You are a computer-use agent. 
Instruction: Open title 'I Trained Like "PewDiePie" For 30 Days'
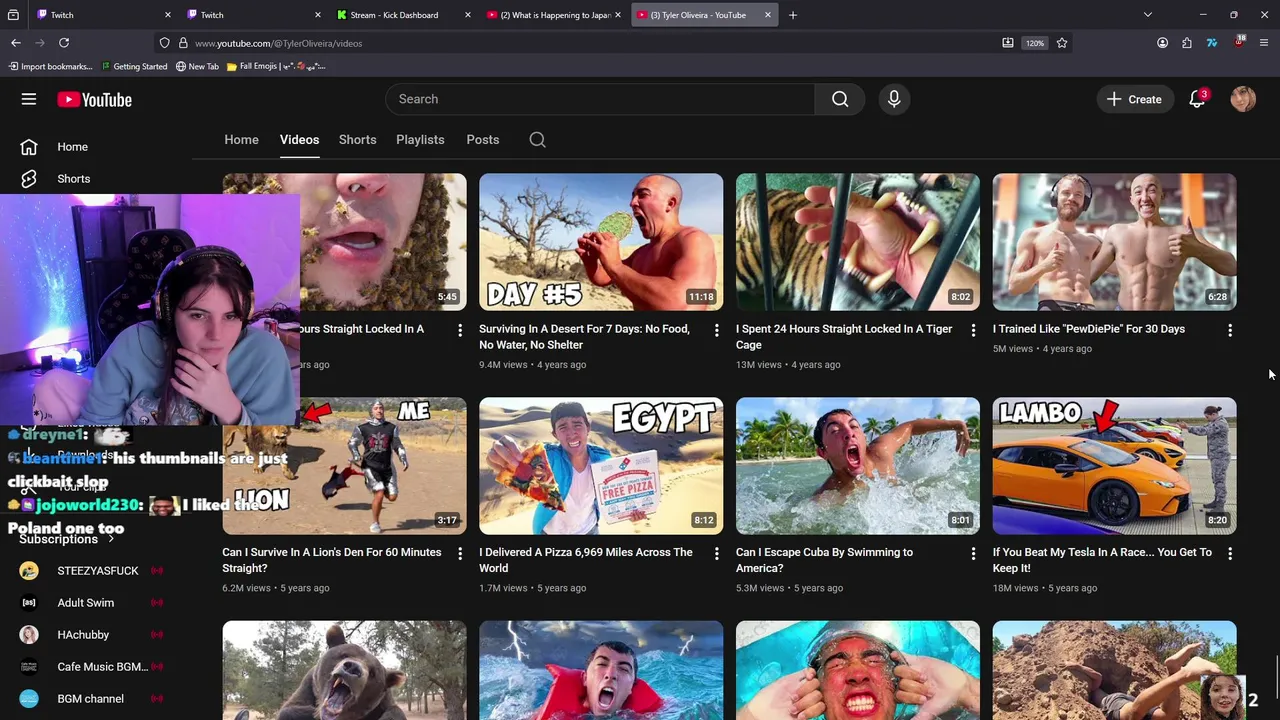click(x=1088, y=329)
